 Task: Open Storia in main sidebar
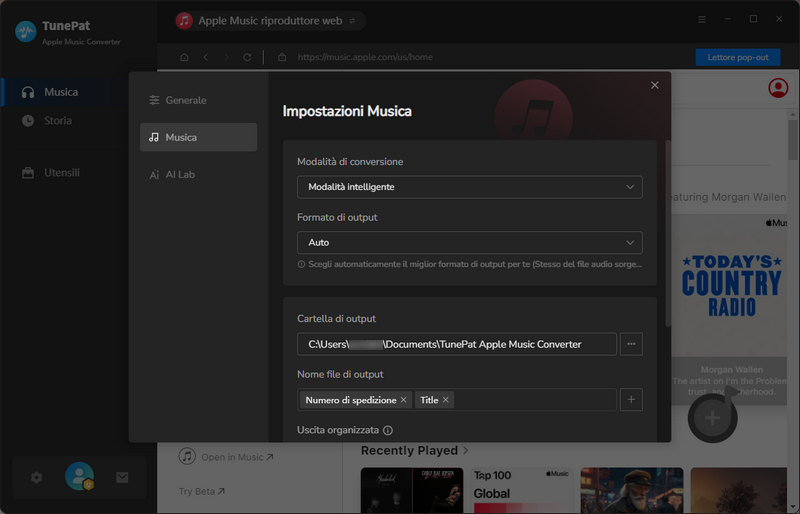58,120
